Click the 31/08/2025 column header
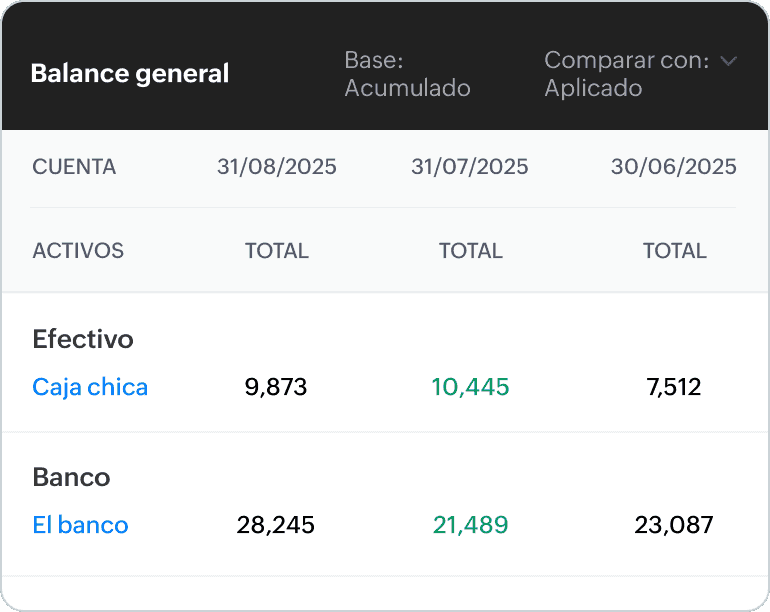 [x=276, y=167]
